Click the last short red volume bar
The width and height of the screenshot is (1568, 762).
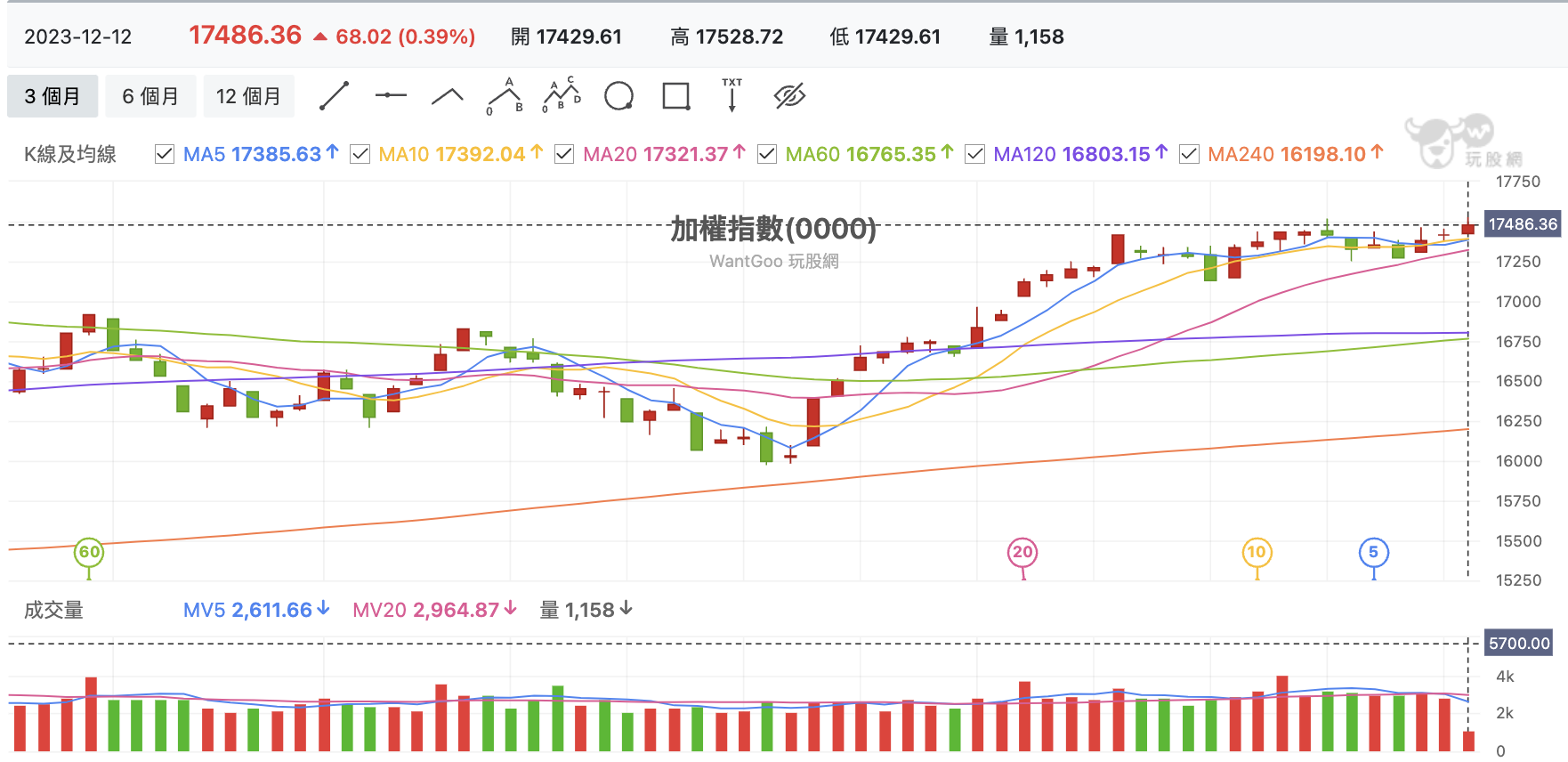[1468, 741]
